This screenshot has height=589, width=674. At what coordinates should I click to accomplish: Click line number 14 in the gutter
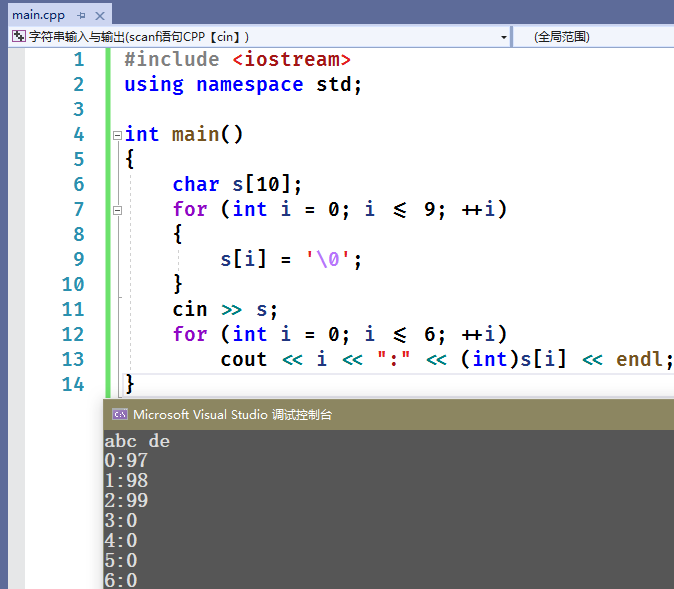pyautogui.click(x=73, y=384)
